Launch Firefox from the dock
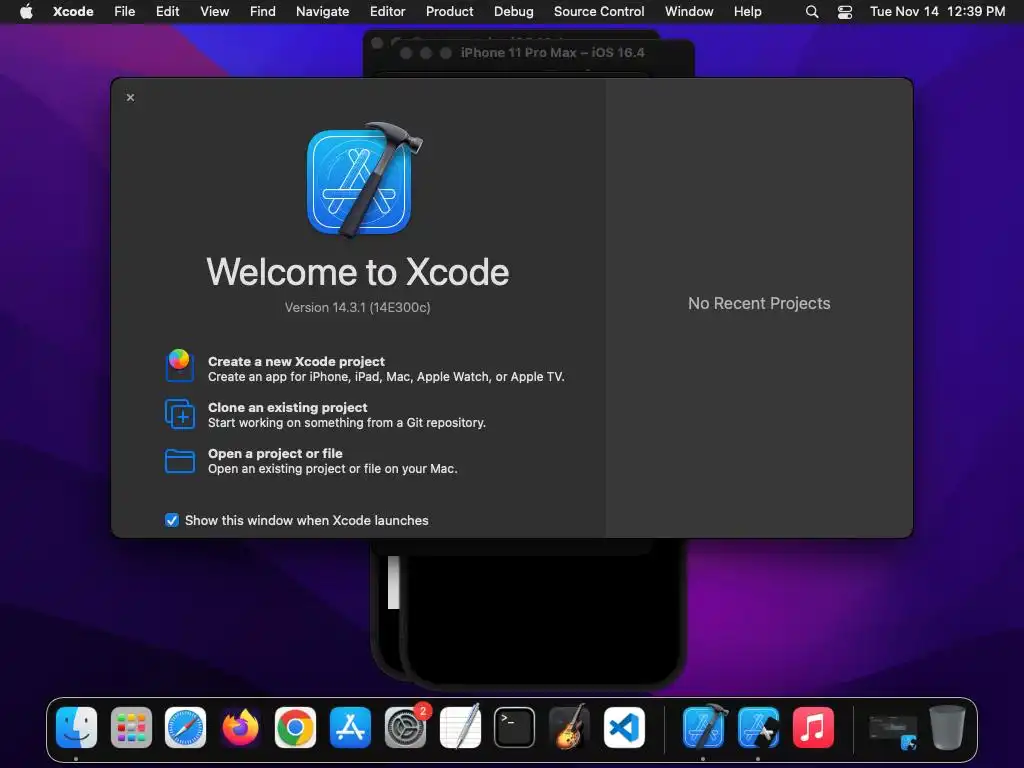 click(x=240, y=728)
